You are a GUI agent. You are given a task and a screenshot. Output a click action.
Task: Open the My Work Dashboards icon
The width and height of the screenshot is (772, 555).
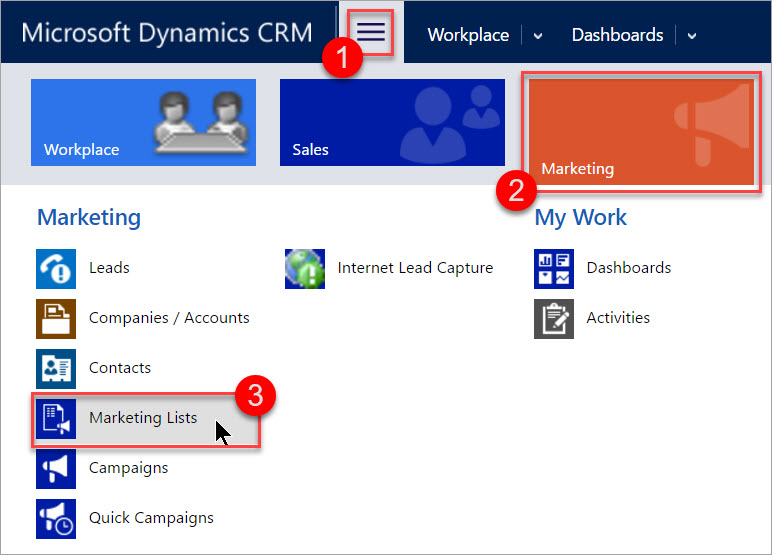[553, 268]
